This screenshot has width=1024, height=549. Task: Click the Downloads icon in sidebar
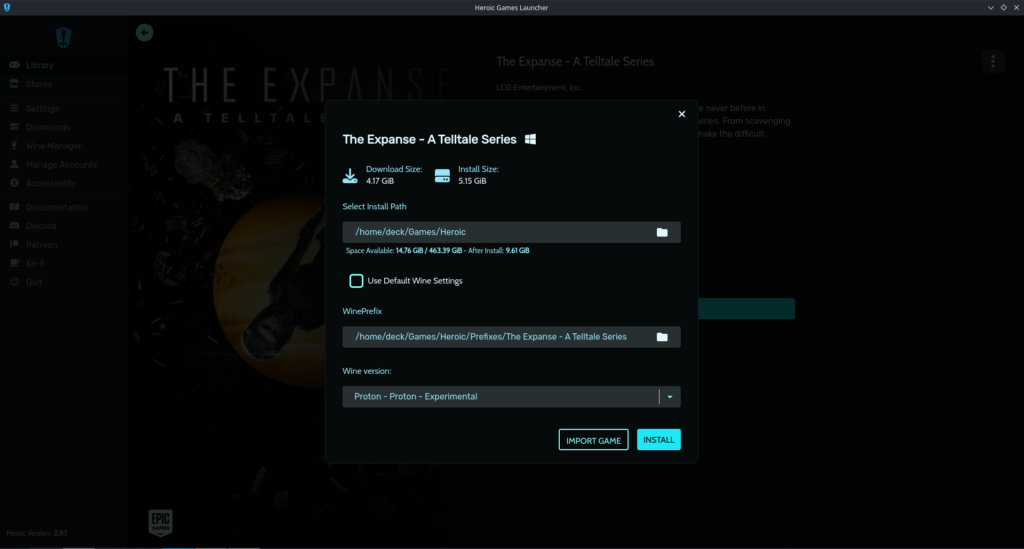14,127
